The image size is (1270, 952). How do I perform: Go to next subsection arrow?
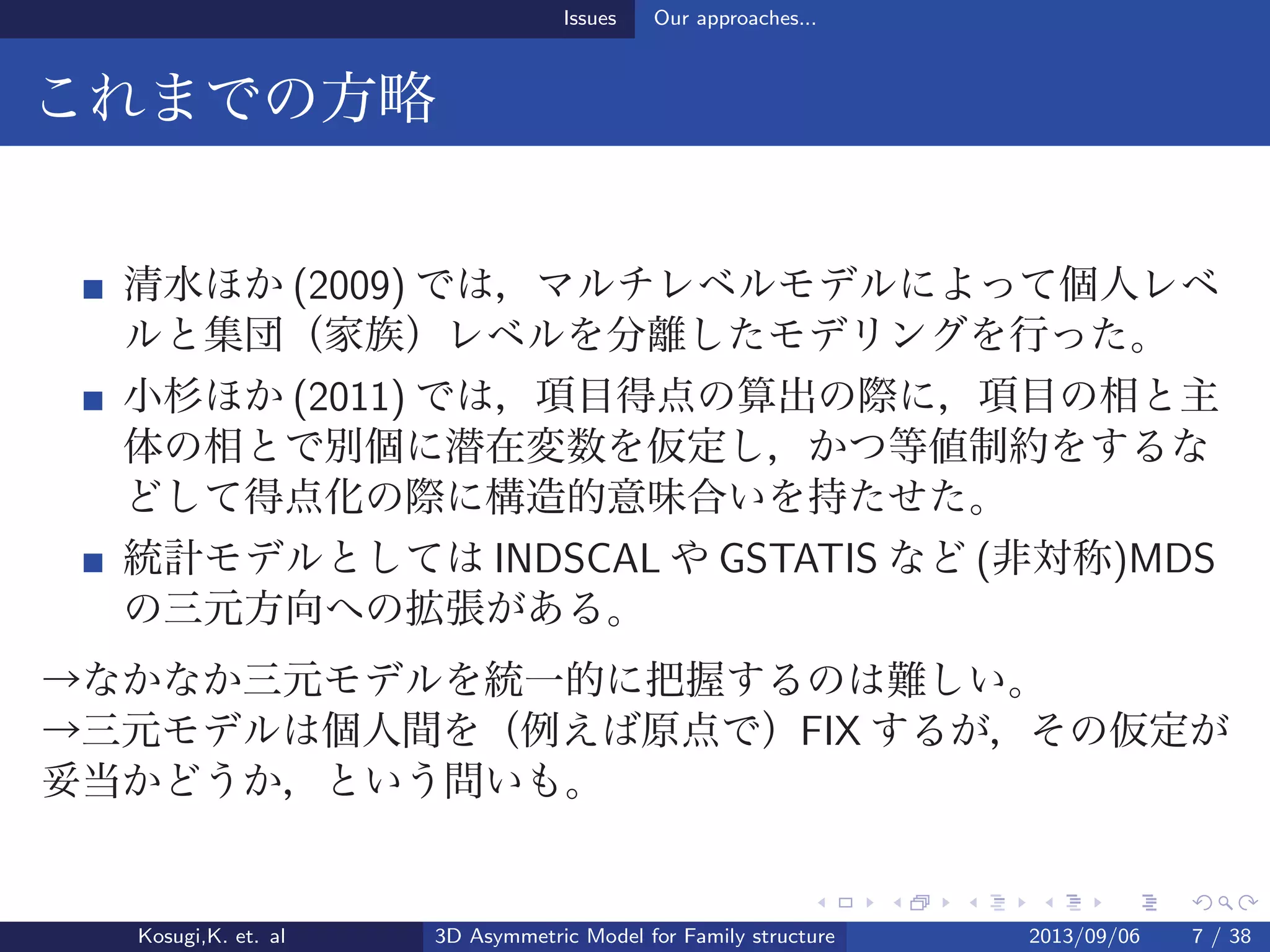tap(1022, 902)
